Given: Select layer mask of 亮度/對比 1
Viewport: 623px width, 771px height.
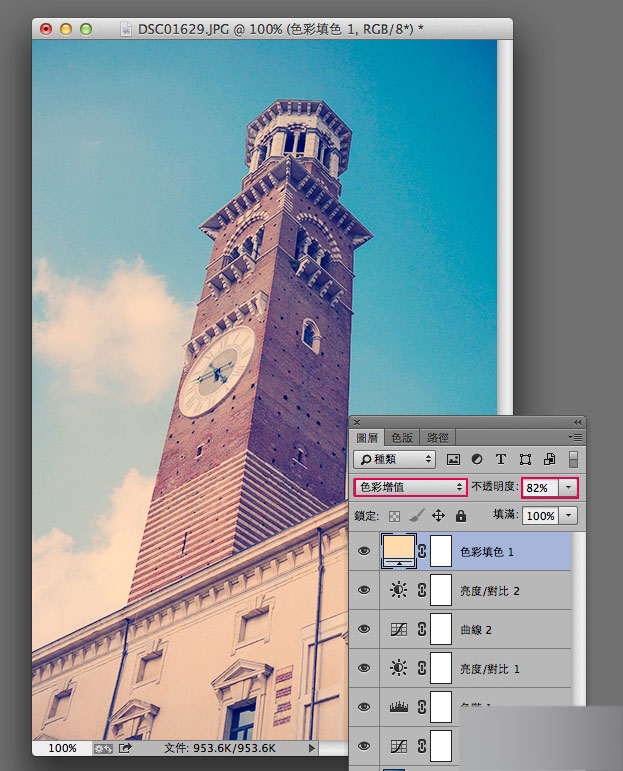Looking at the screenshot, I should tap(441, 668).
